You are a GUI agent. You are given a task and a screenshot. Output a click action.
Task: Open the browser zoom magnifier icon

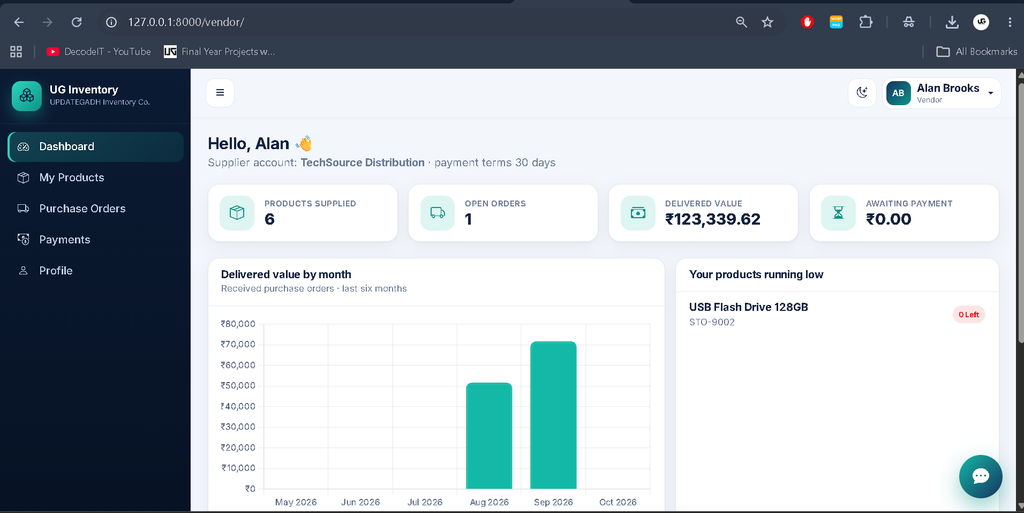pos(741,22)
